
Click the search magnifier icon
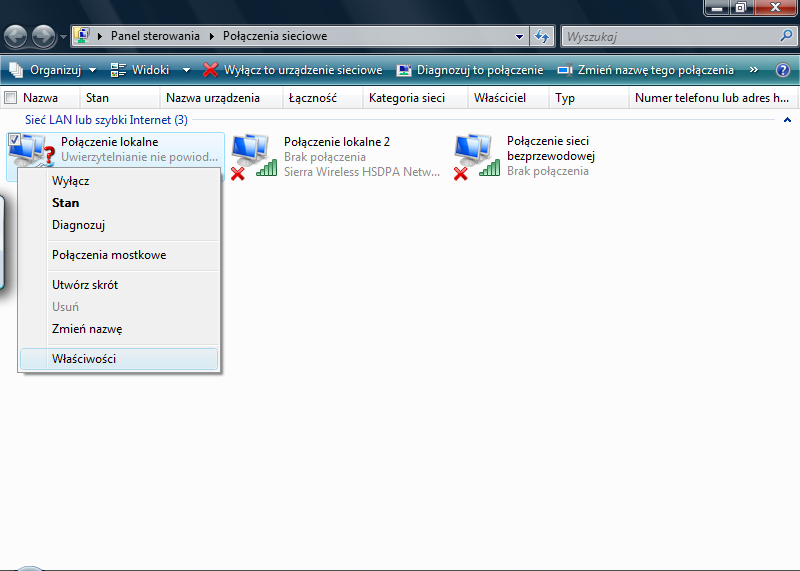pos(786,36)
